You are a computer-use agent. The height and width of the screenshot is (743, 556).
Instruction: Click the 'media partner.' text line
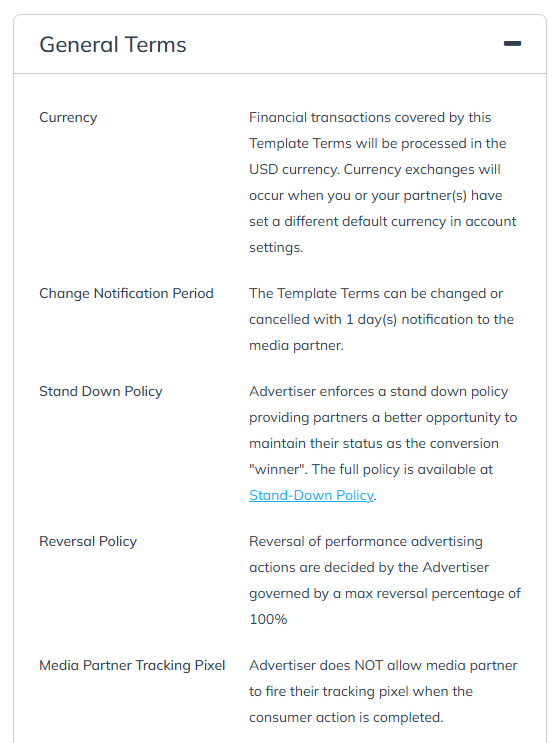(296, 345)
